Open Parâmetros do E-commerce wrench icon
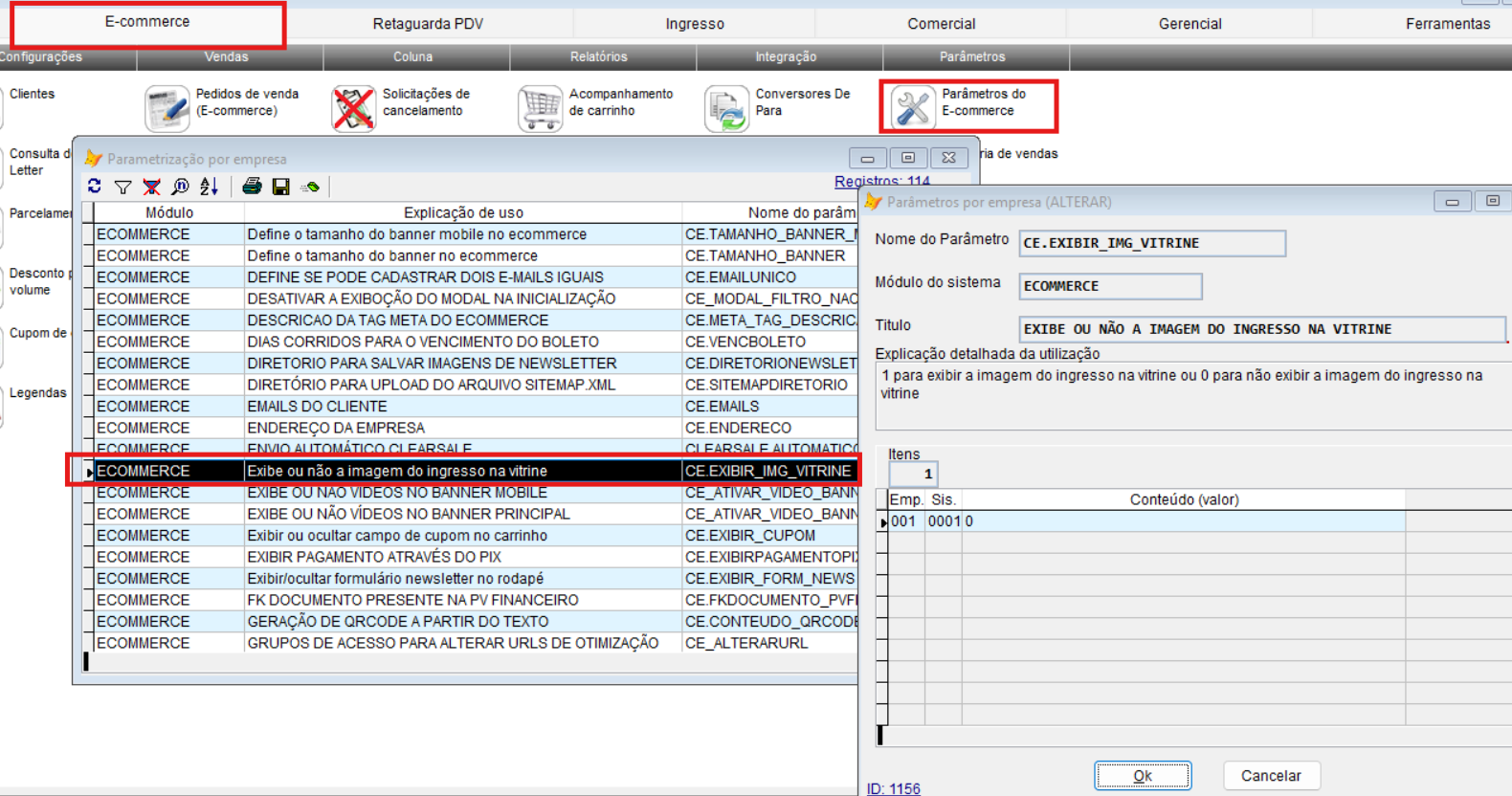The image size is (1512, 796). pyautogui.click(x=912, y=107)
